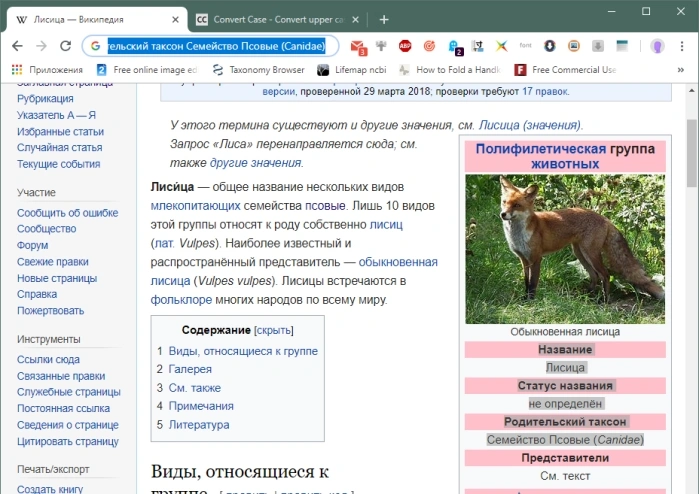Open the Связанные правки link
699x494 pixels.
(61, 376)
